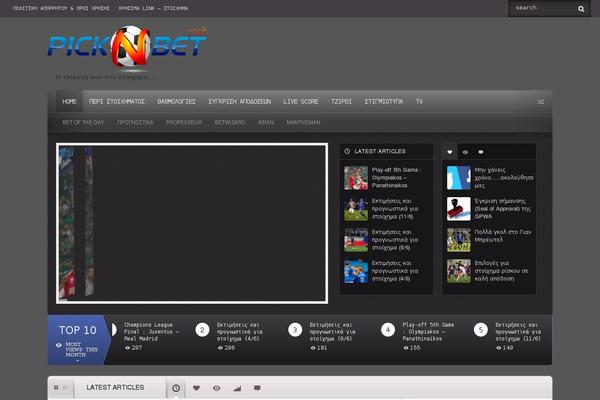The width and height of the screenshot is (600, 400).
Task: Open the comment bubble sidebar tab
Action: [481, 152]
